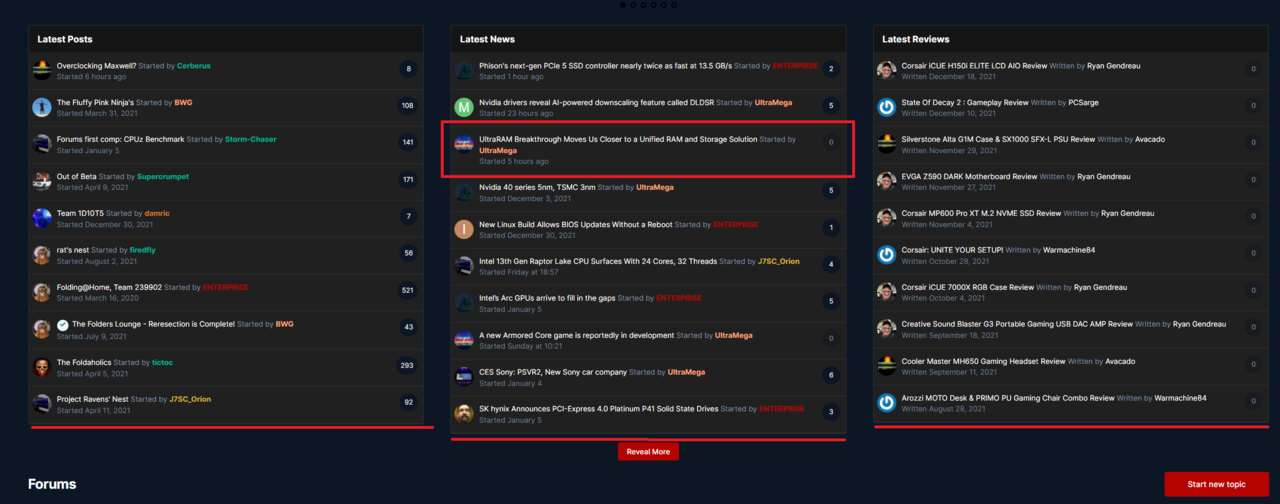Click avatar beside New Linux Build news item
Screen dimensions: 1280x504
coord(464,229)
